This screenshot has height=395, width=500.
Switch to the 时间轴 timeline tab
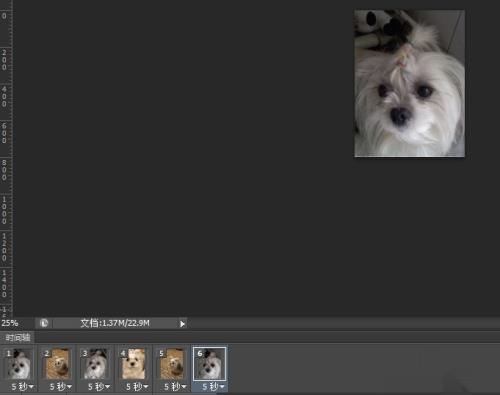(18, 338)
